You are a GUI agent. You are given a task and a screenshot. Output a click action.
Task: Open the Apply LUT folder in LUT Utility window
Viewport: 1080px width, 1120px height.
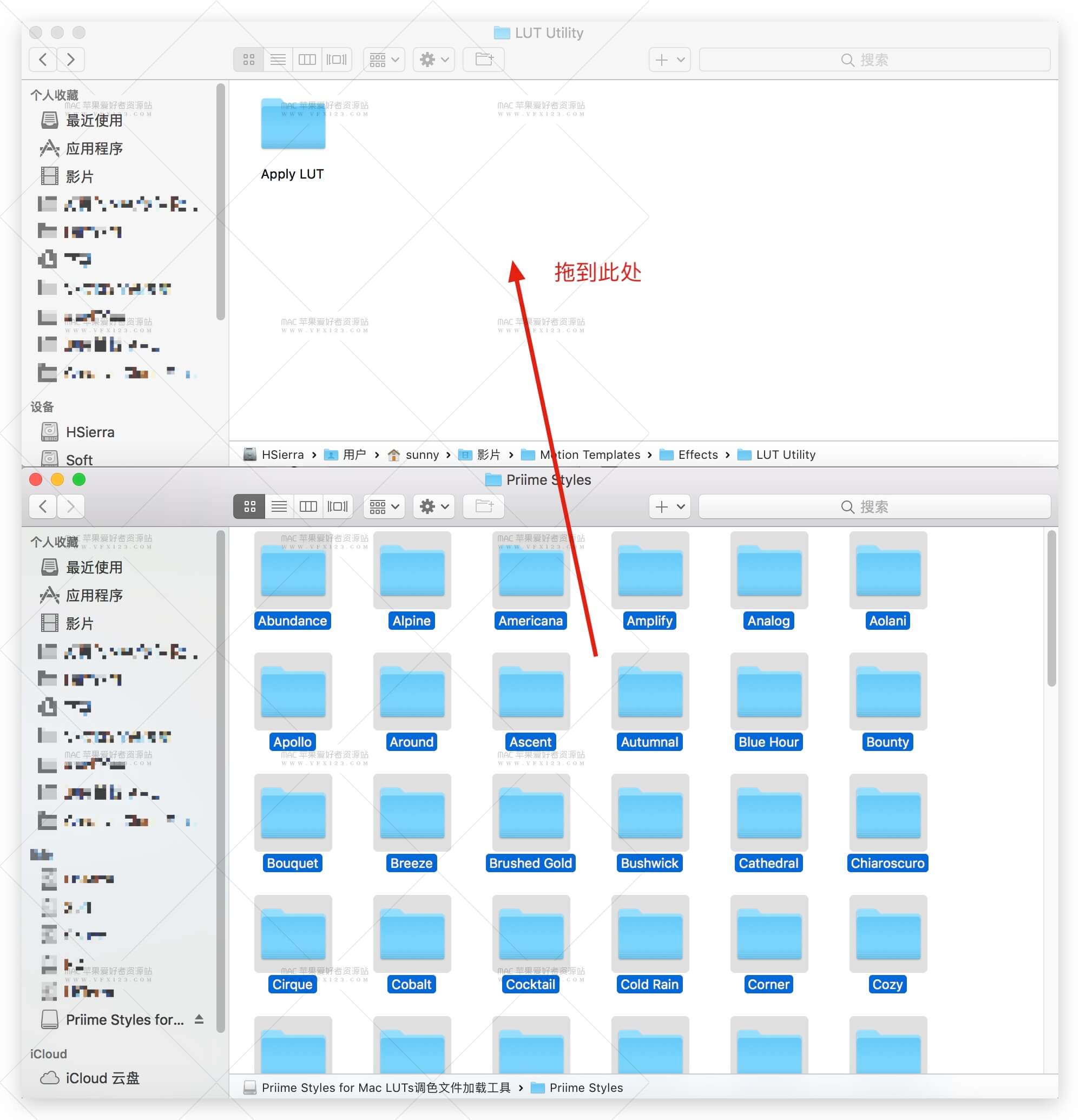293,124
